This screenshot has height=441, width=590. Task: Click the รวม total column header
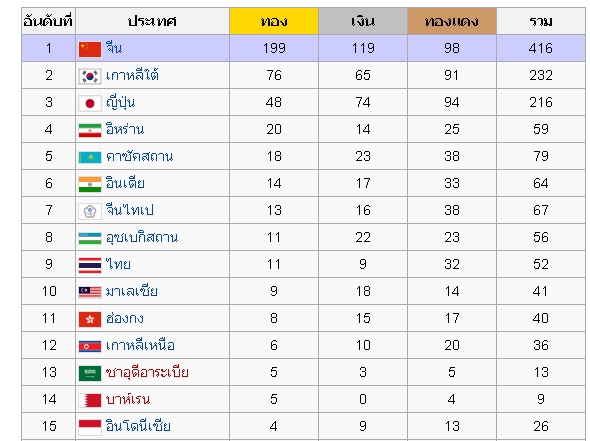[x=541, y=21]
